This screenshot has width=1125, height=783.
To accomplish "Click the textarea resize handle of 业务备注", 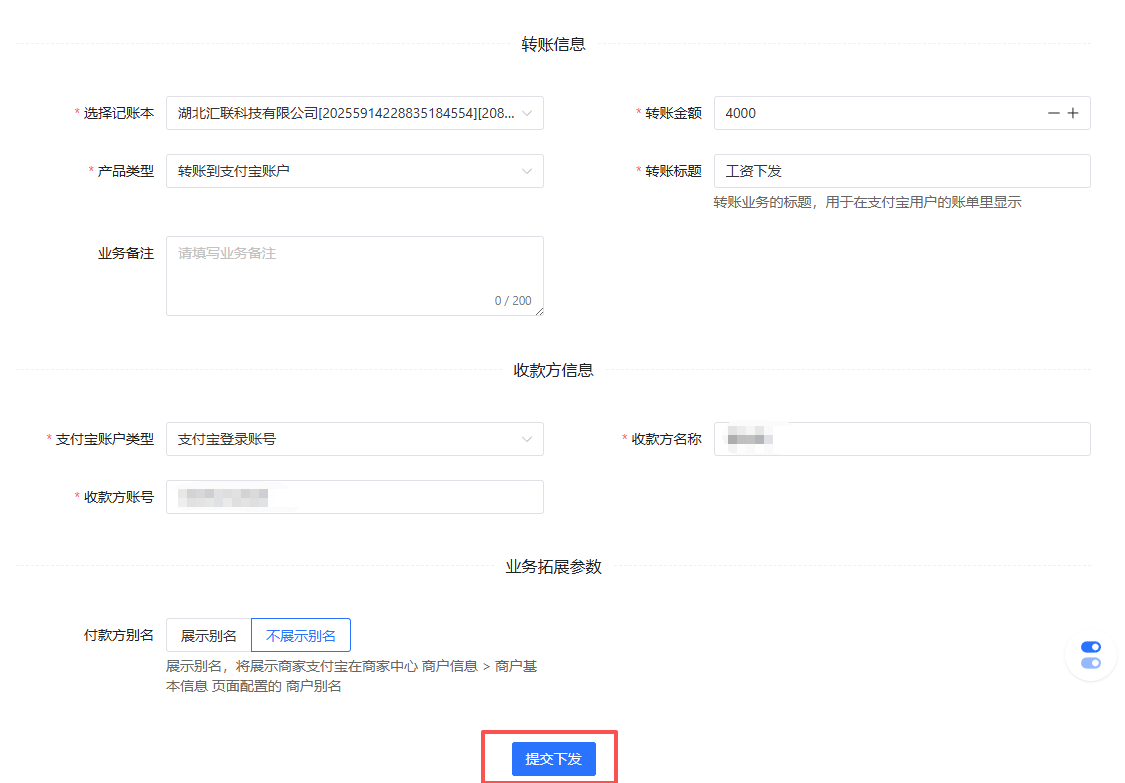I will point(539,311).
